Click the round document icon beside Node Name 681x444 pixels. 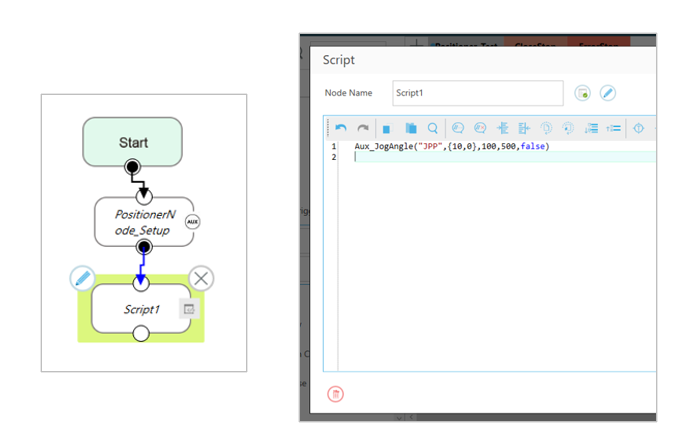pyautogui.click(x=583, y=93)
